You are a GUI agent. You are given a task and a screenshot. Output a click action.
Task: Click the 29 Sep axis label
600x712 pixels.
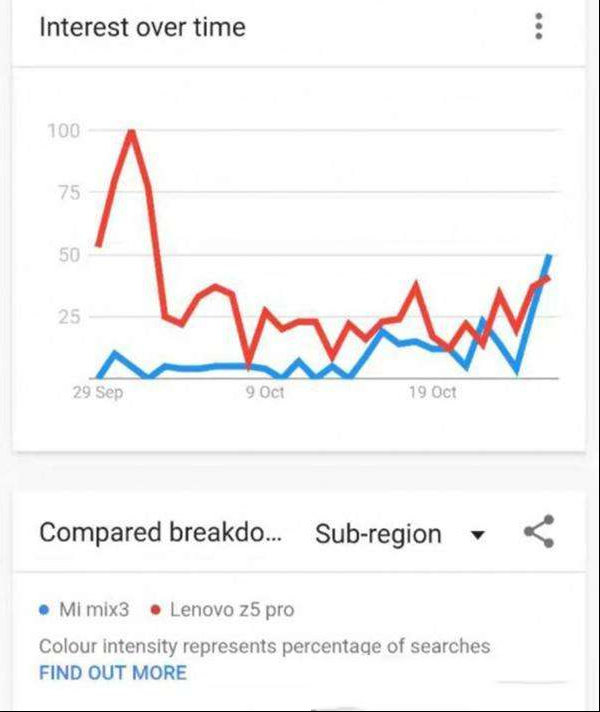[98, 392]
